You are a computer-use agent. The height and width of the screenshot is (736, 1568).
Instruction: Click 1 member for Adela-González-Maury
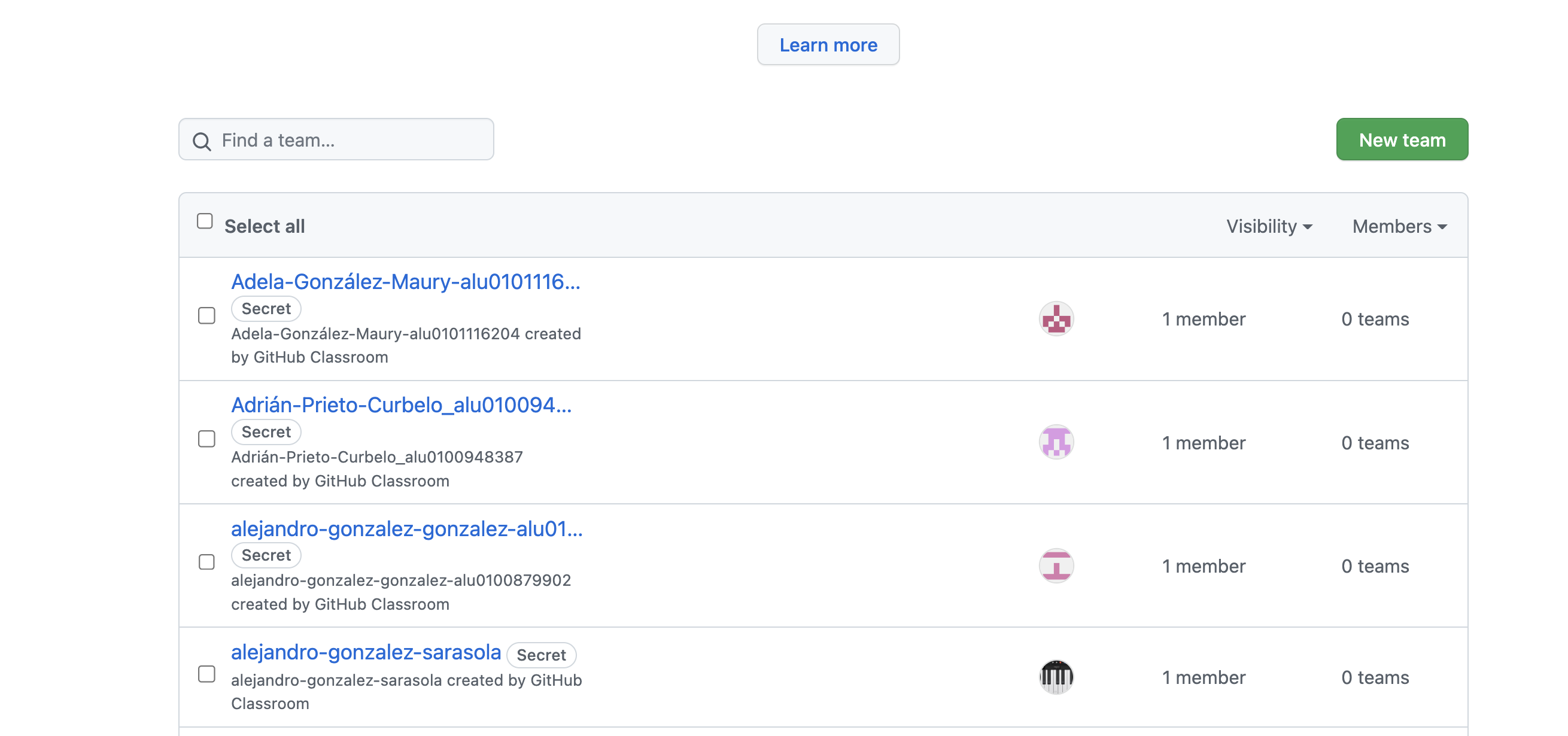tap(1204, 320)
